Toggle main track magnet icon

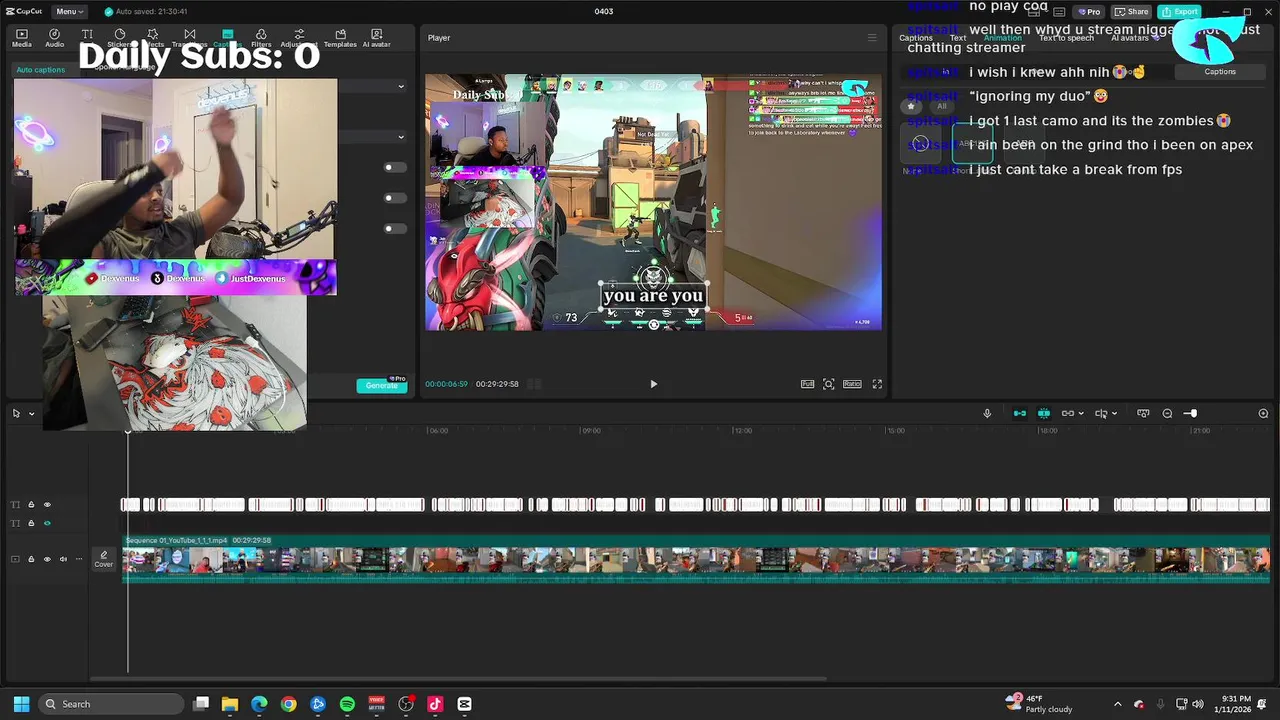[x=1020, y=413]
